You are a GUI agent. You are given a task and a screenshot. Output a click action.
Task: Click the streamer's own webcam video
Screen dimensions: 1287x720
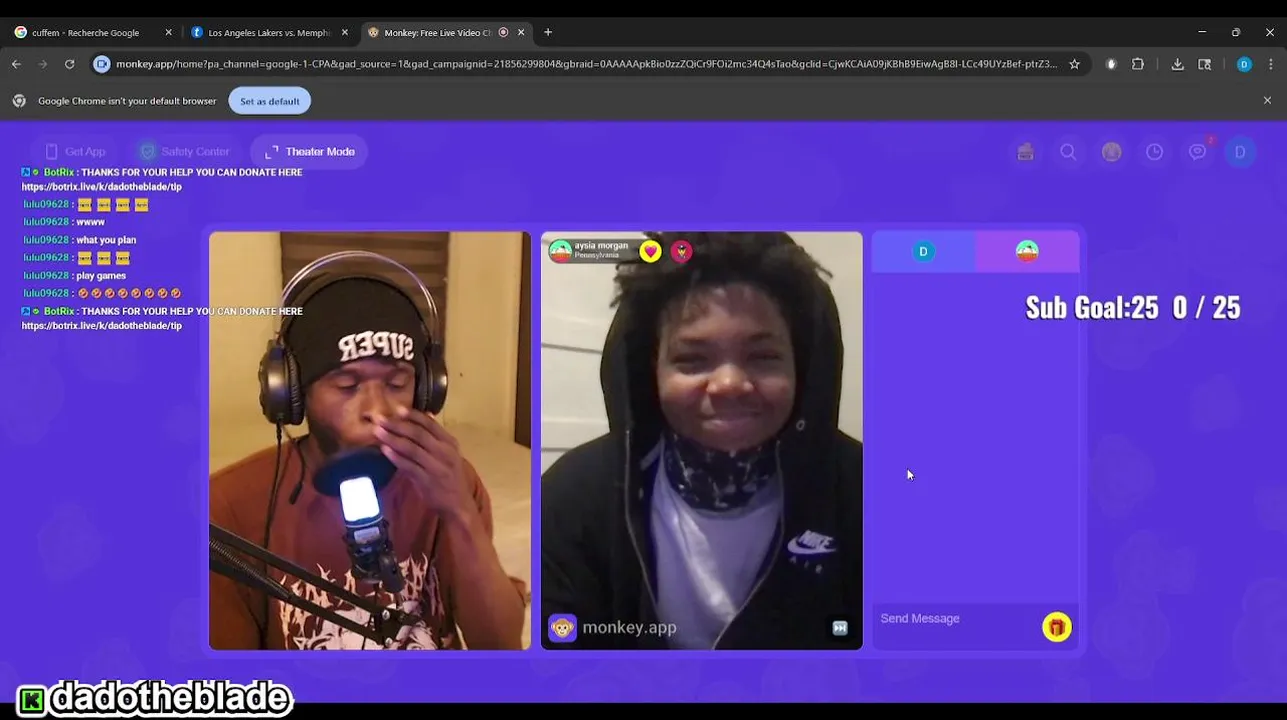coord(370,441)
